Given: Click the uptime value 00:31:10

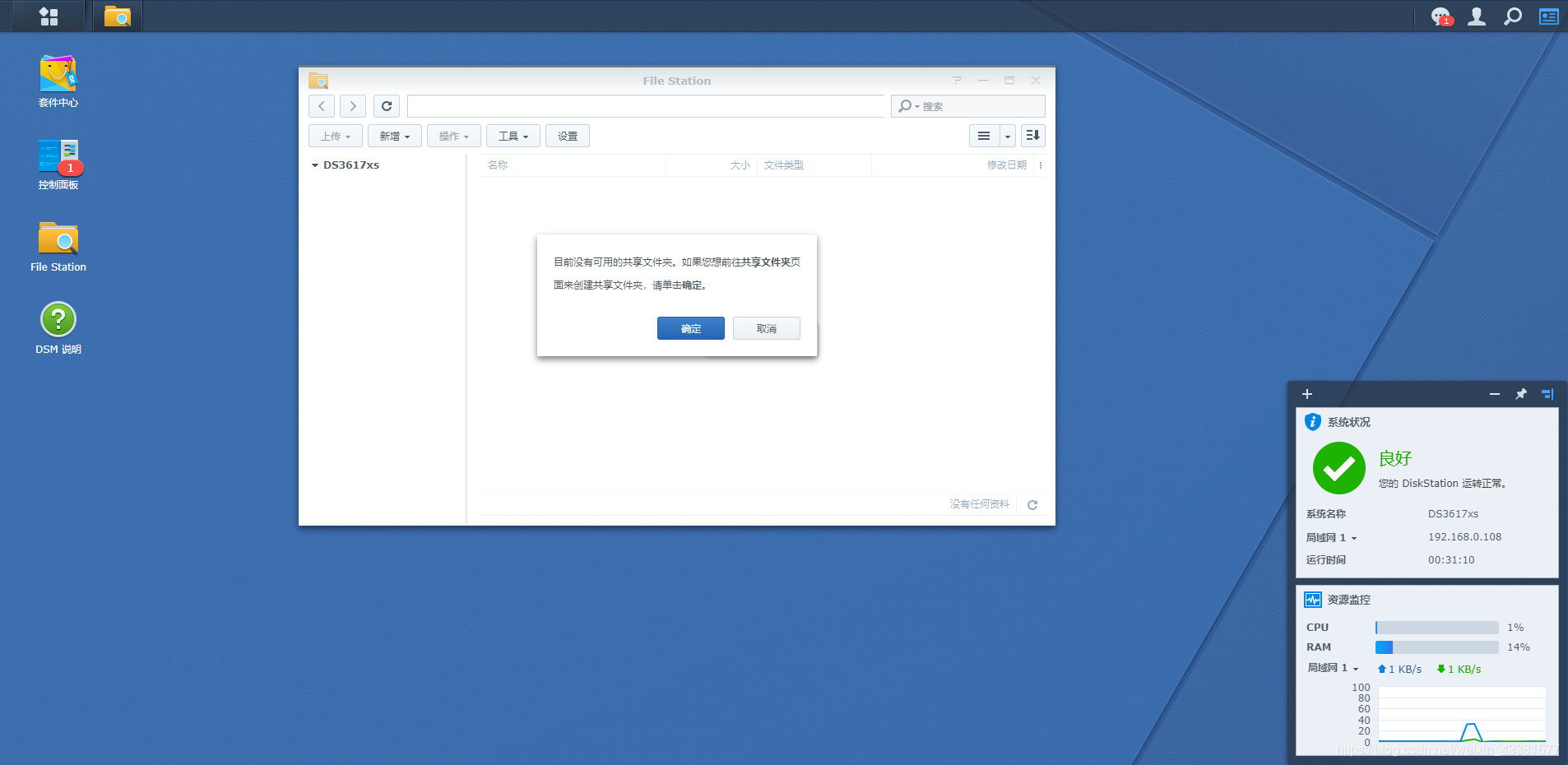Looking at the screenshot, I should pos(1451,560).
